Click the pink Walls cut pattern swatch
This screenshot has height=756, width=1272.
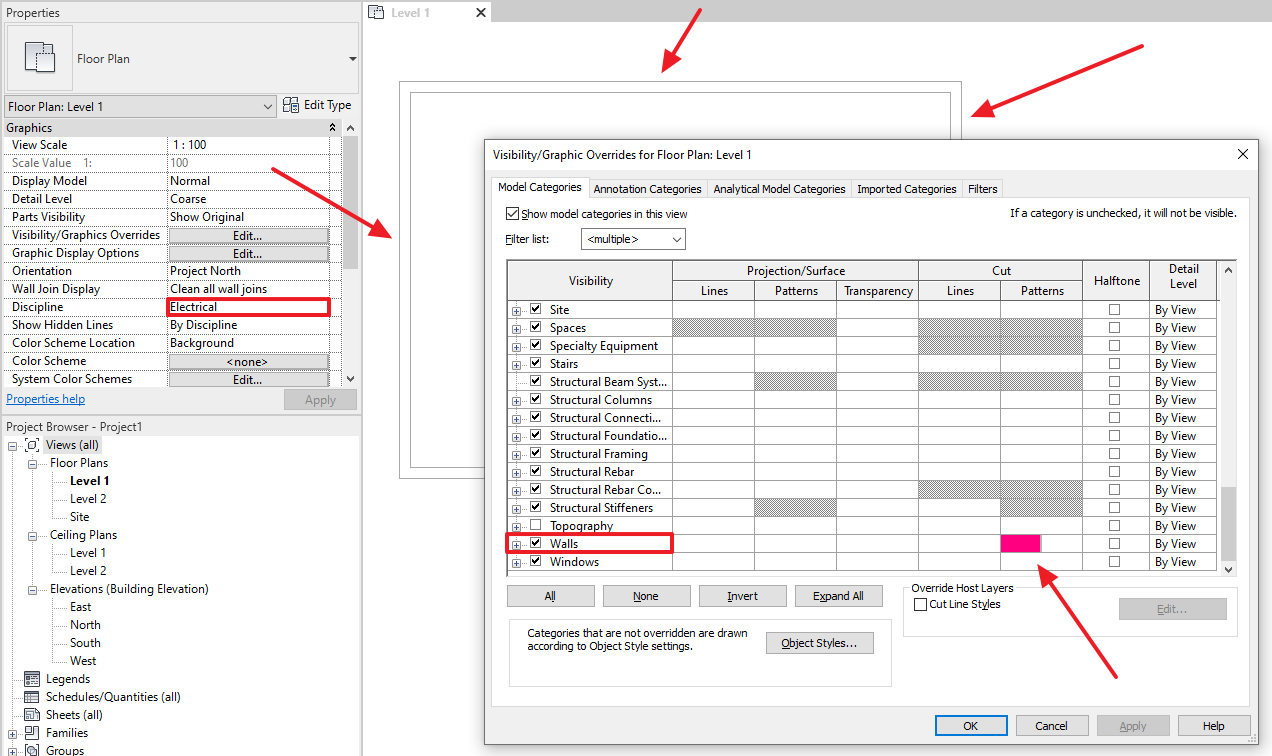tap(1021, 544)
